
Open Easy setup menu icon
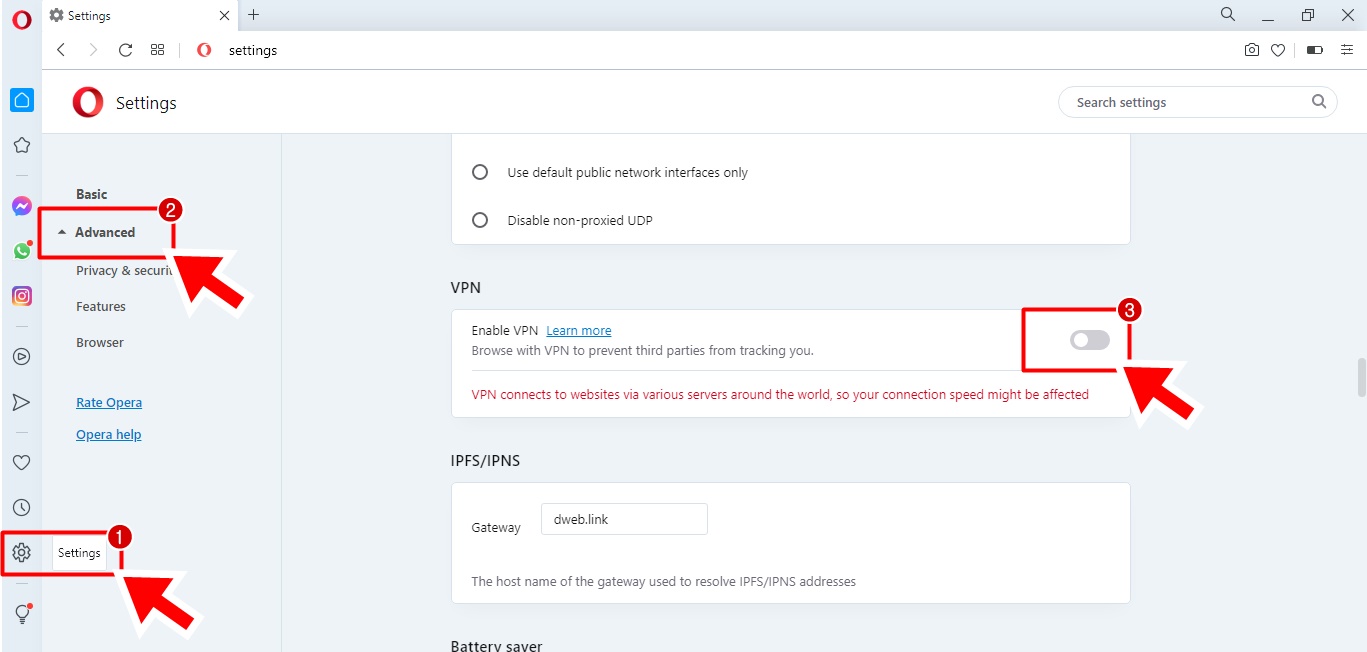(1347, 50)
